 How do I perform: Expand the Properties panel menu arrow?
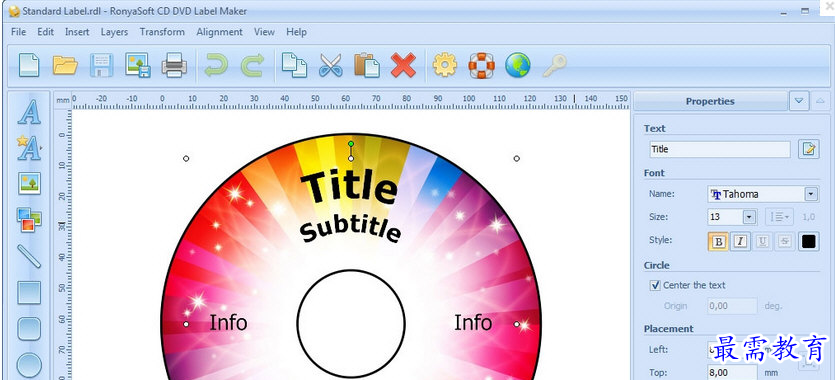799,101
